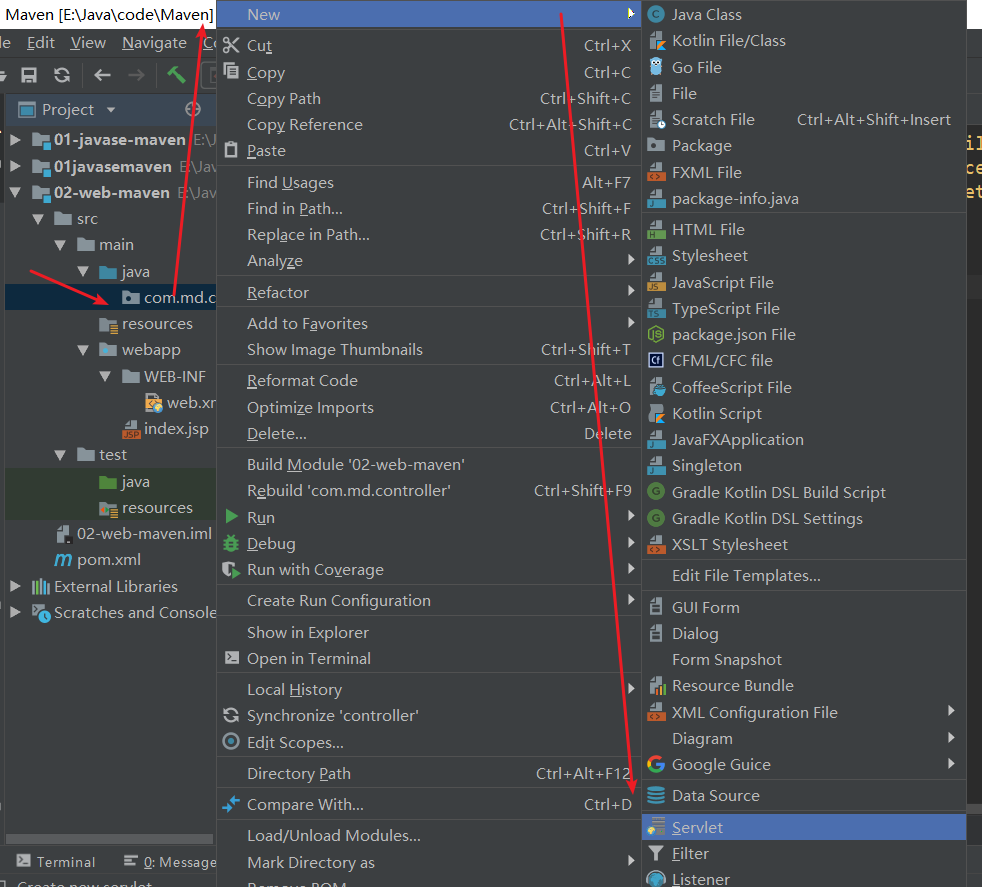Viewport: 982px width, 887px height.
Task: Click the Synchronize refresh toolbar icon
Action: pyautogui.click(x=62, y=75)
